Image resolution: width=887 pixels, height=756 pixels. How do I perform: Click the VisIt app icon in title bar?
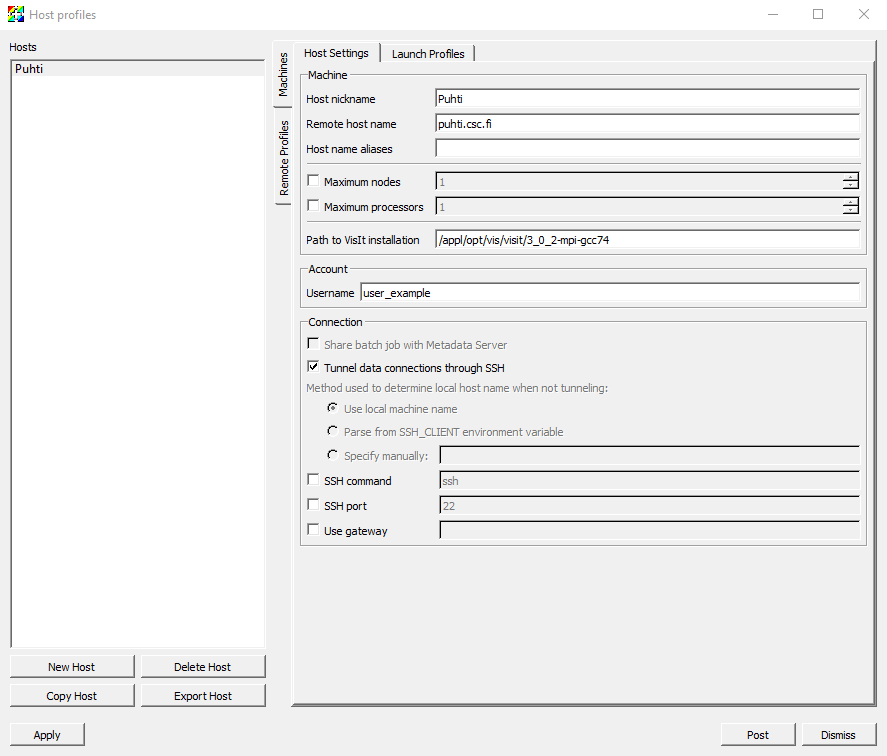click(x=15, y=15)
